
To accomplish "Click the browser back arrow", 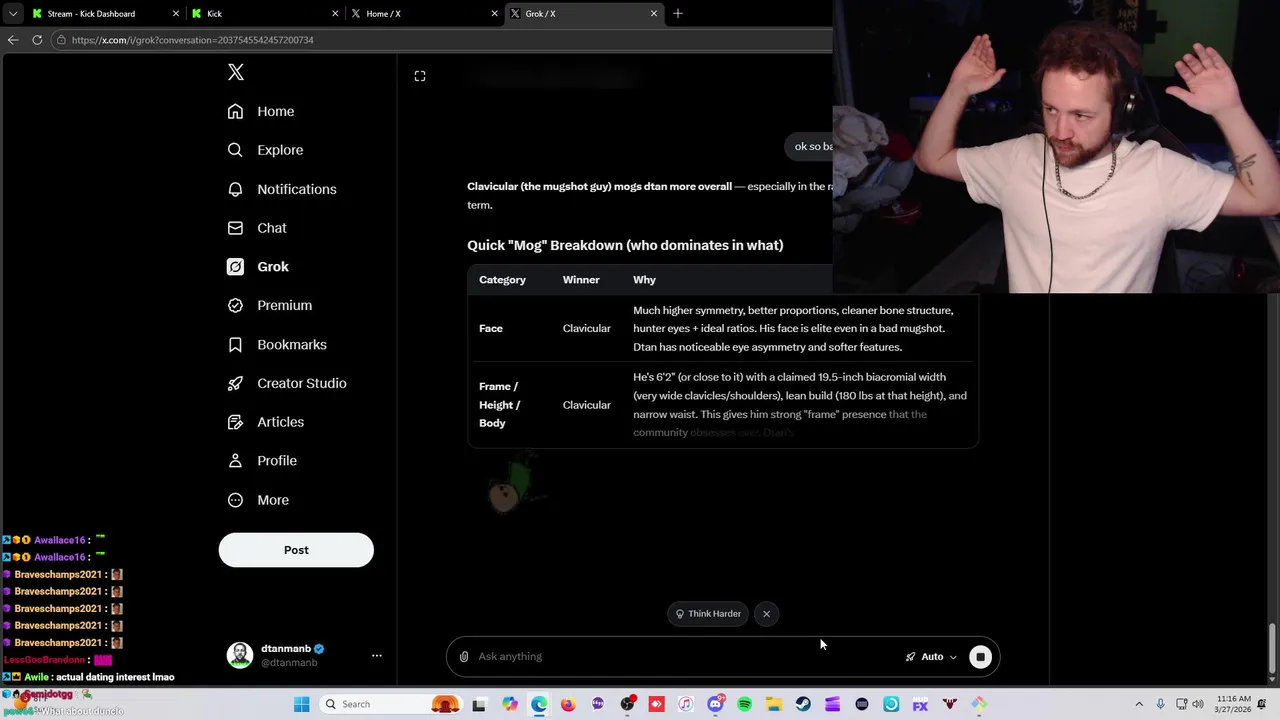I will [x=13, y=40].
